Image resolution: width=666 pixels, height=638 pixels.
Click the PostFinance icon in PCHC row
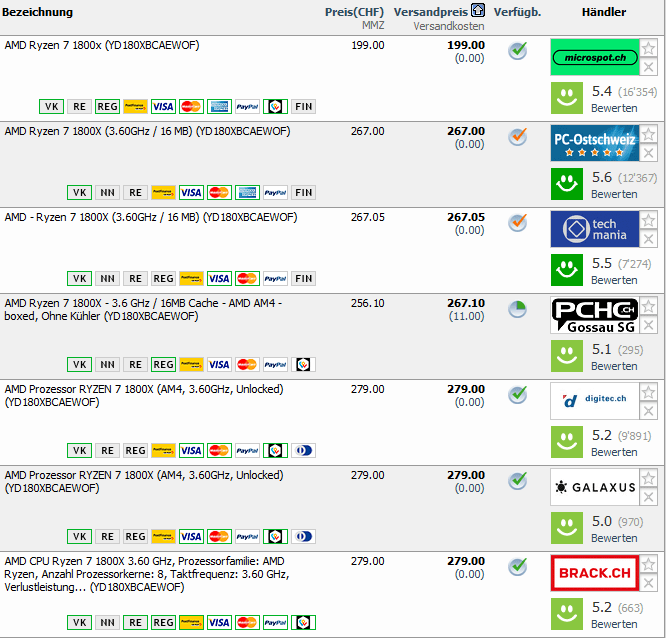[x=191, y=364]
